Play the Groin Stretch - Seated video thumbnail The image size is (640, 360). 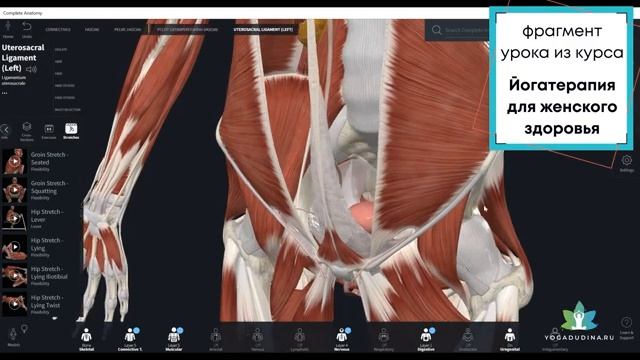point(15,161)
